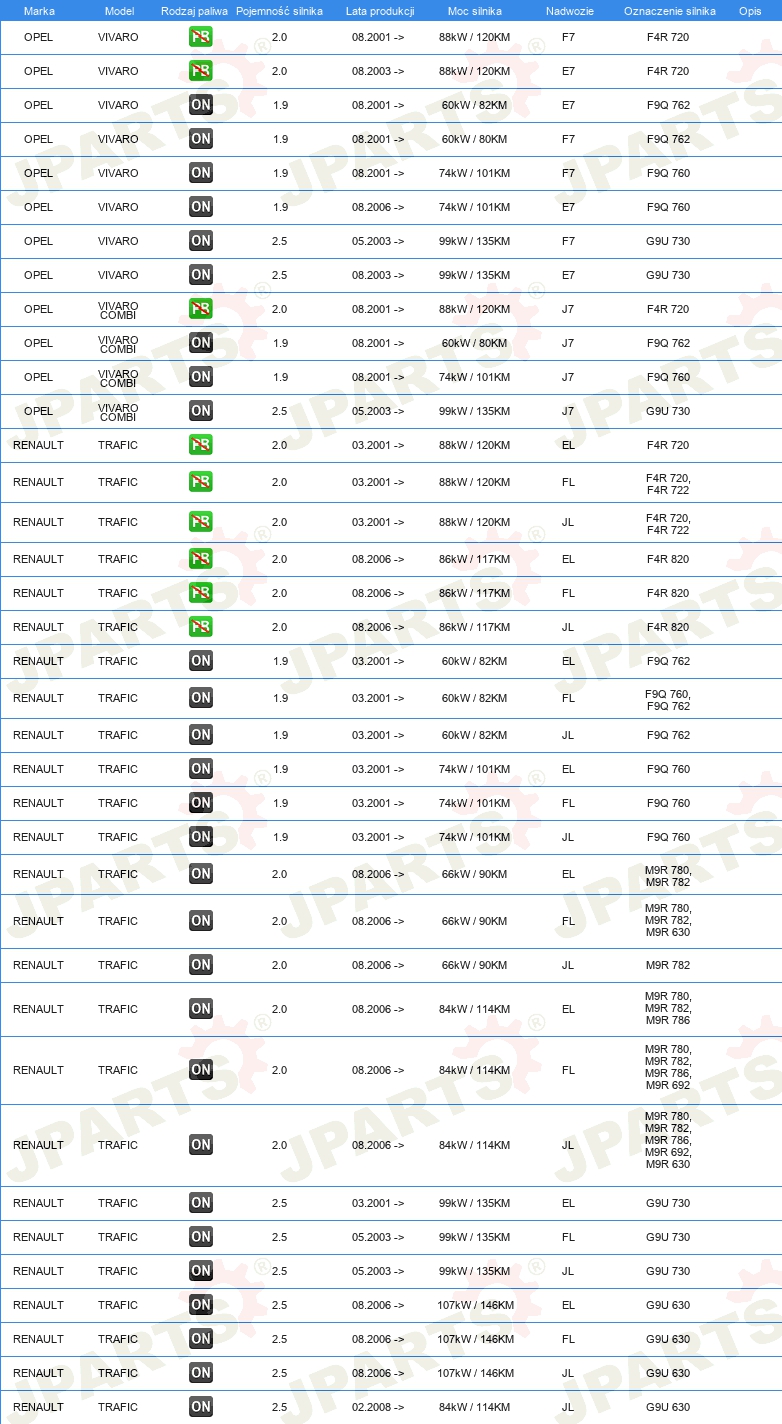Click petrol icon in Opel Vivaro E7 2.0 row
This screenshot has height=1424, width=782.
tap(201, 71)
